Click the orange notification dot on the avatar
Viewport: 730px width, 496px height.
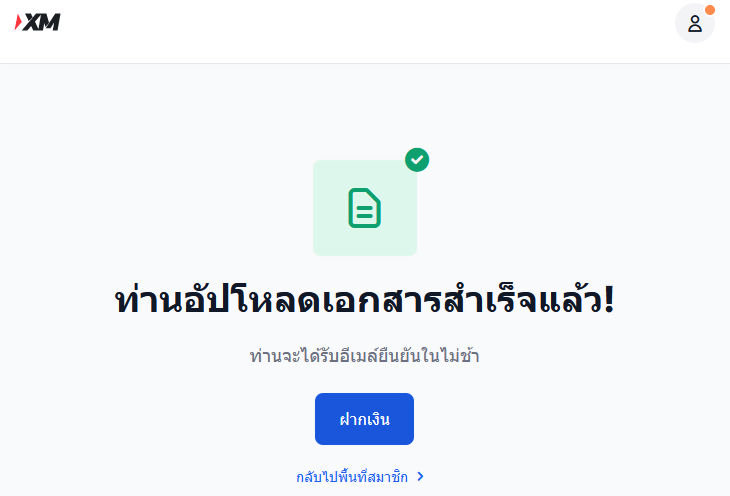710,10
